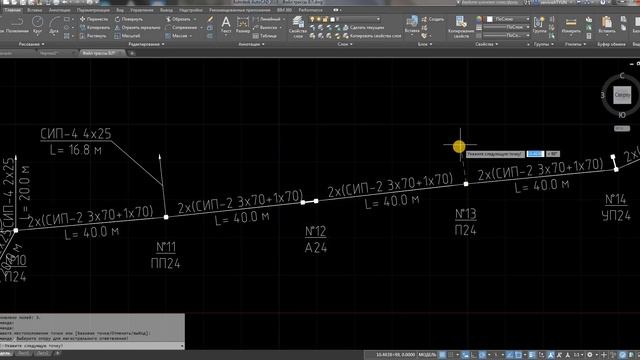Expand the Block (Блок) panel

(x=425, y=44)
